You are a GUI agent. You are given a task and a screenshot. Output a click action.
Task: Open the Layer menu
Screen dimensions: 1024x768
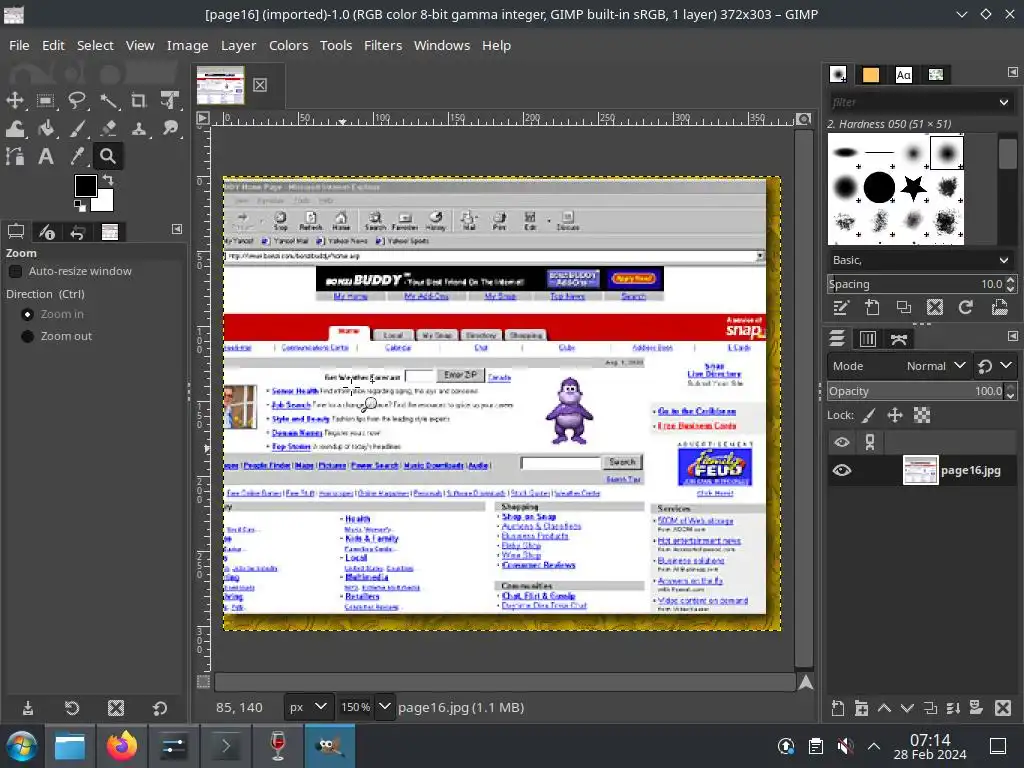tap(238, 45)
